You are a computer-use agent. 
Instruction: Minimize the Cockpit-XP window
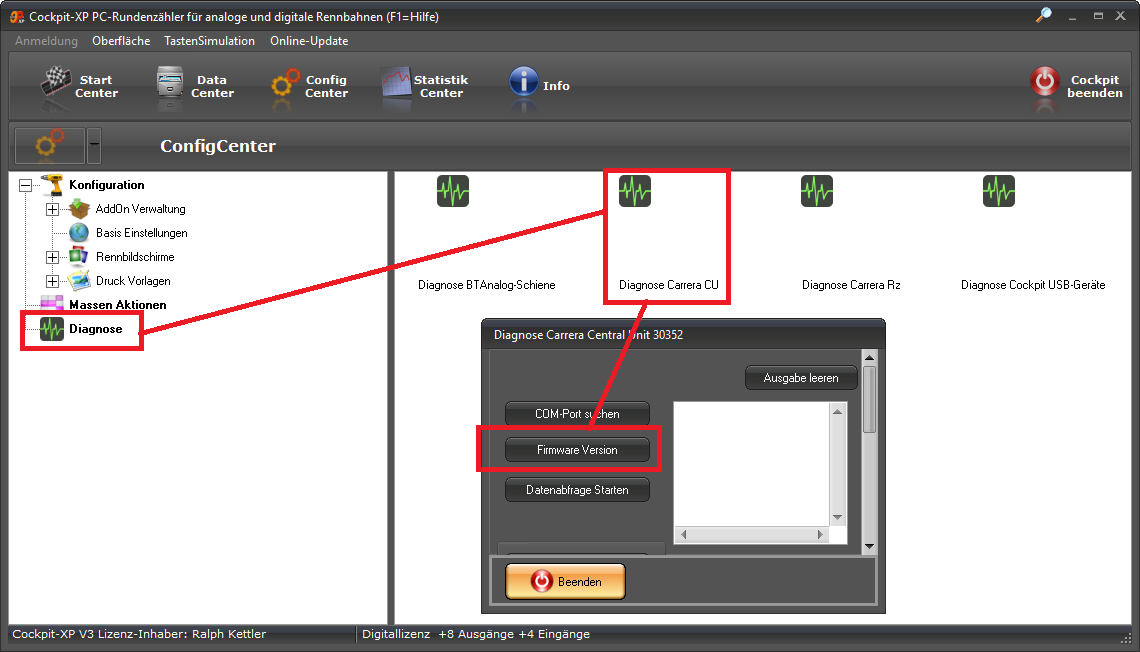pos(1072,16)
